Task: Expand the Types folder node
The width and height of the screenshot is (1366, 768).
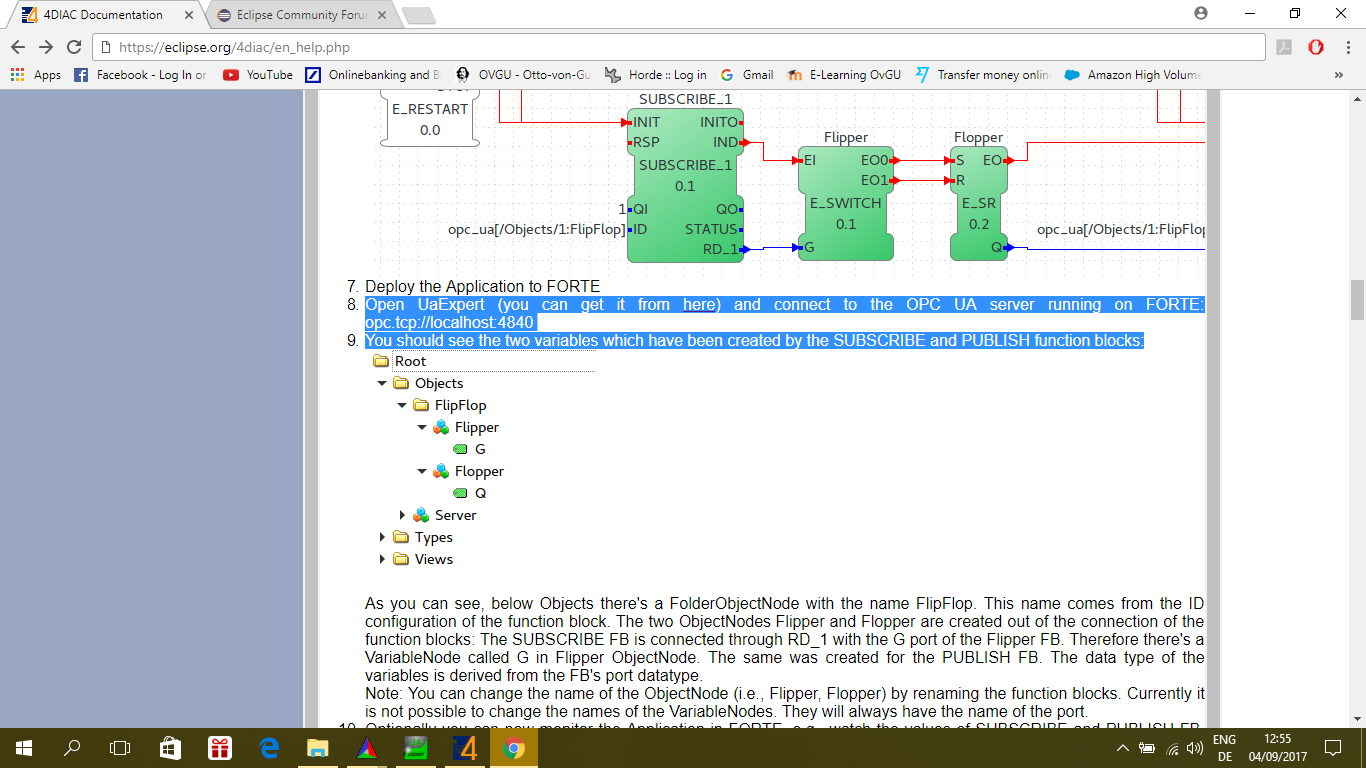Action: (382, 537)
